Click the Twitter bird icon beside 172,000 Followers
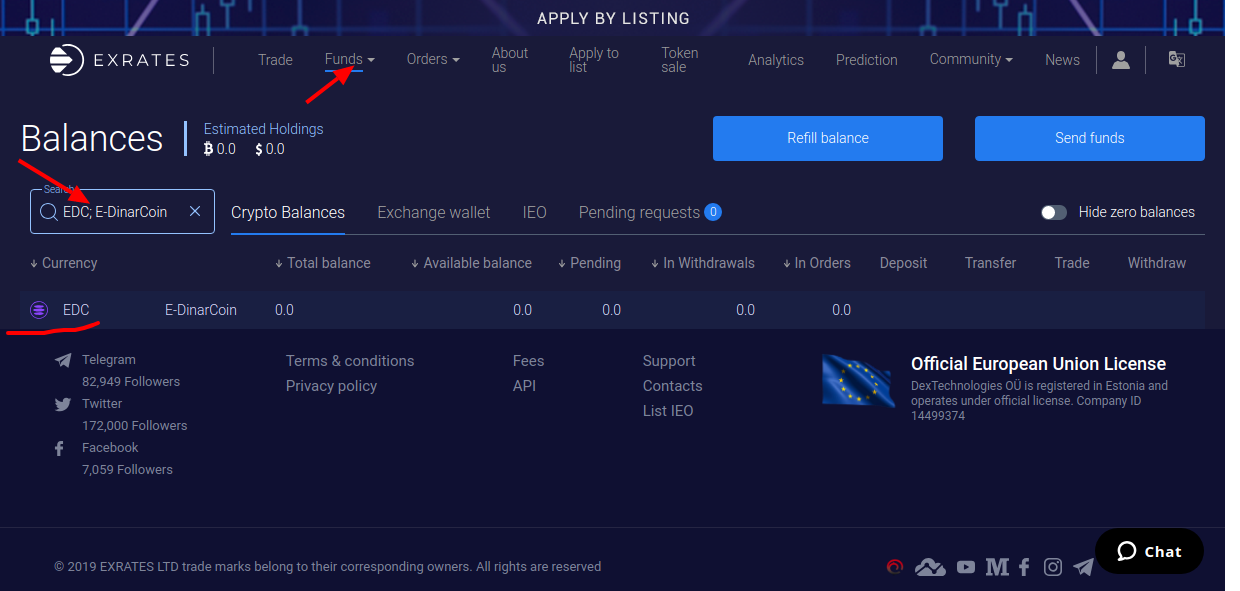This screenshot has height=591, width=1240. (x=63, y=404)
